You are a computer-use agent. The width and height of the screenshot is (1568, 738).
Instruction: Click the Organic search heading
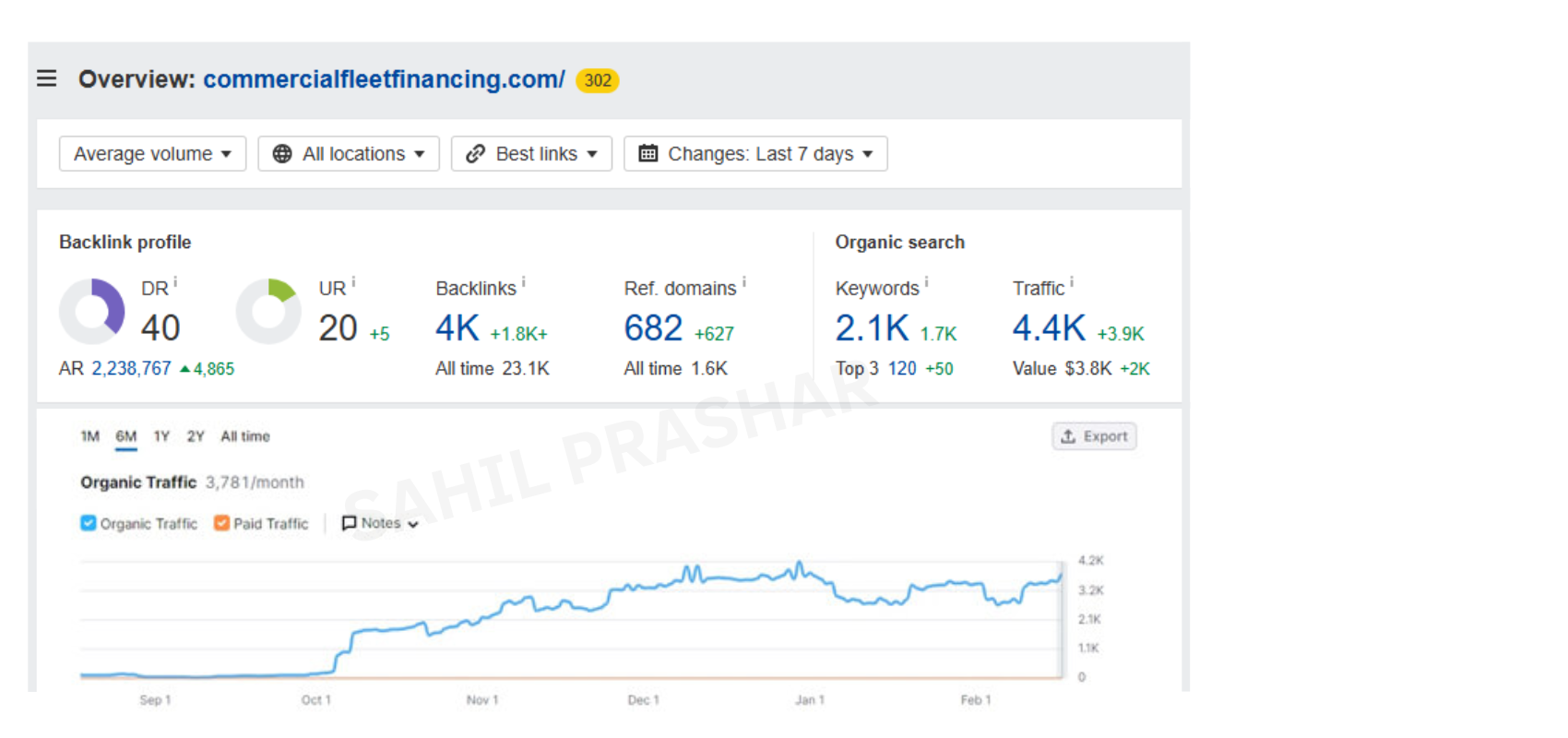point(900,242)
